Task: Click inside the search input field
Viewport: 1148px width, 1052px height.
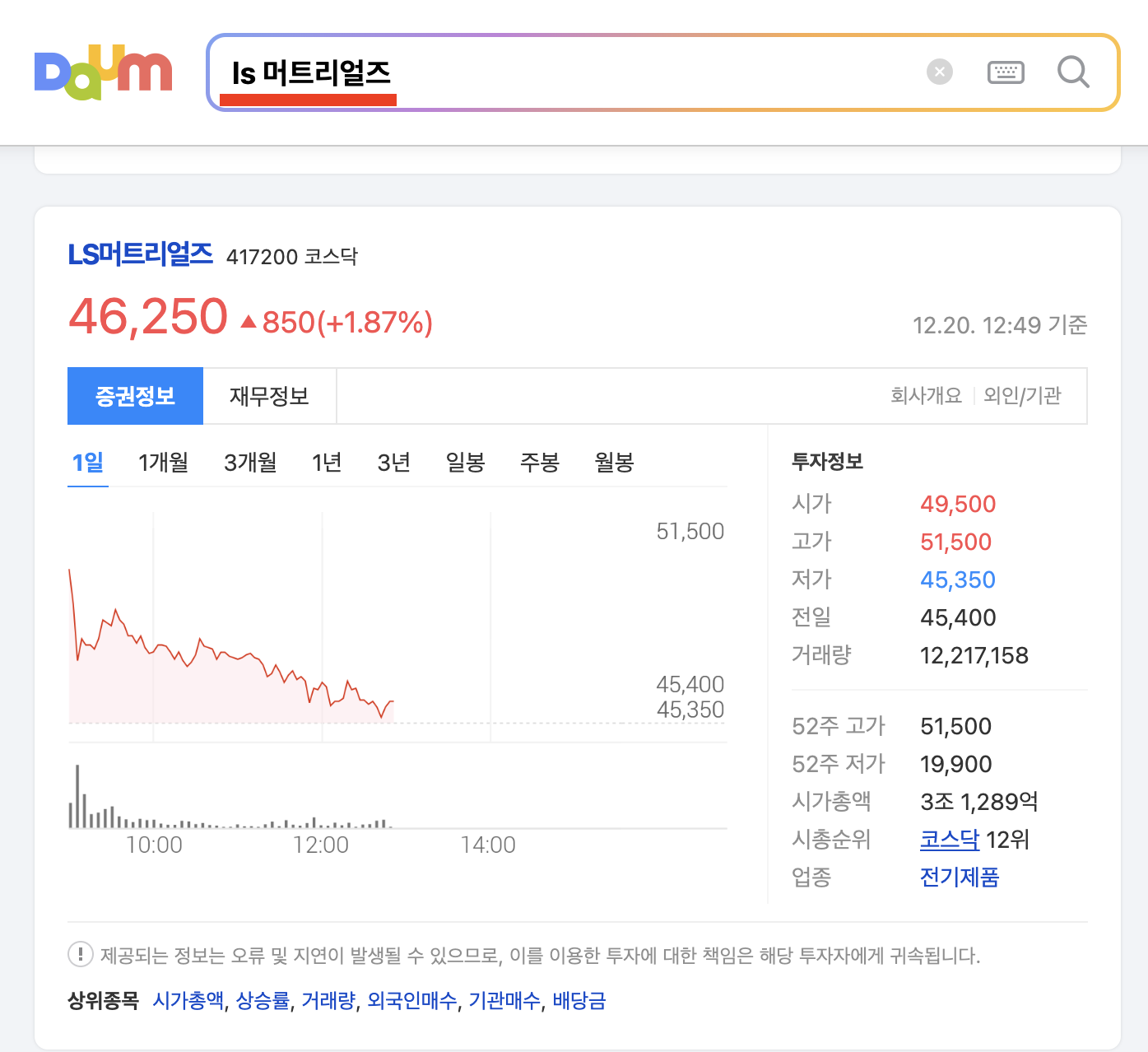Action: click(x=576, y=72)
